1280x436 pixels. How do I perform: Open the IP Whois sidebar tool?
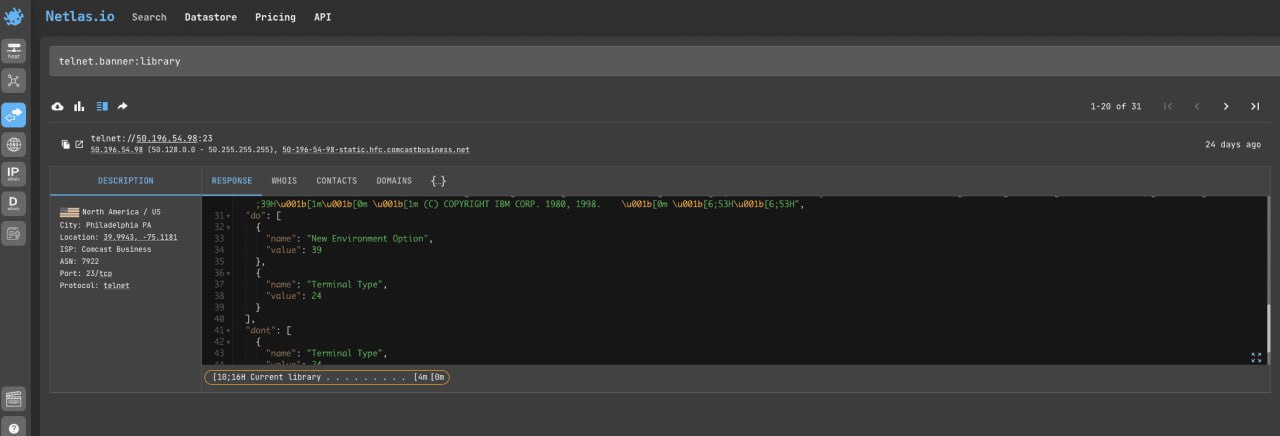tap(14, 174)
